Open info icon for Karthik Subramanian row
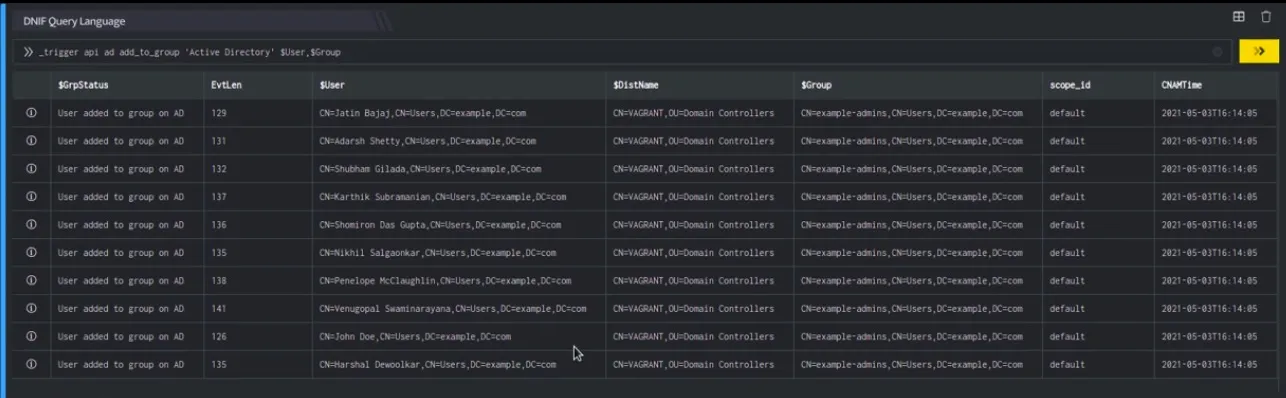Image resolution: width=1286 pixels, height=398 pixels. (x=31, y=197)
